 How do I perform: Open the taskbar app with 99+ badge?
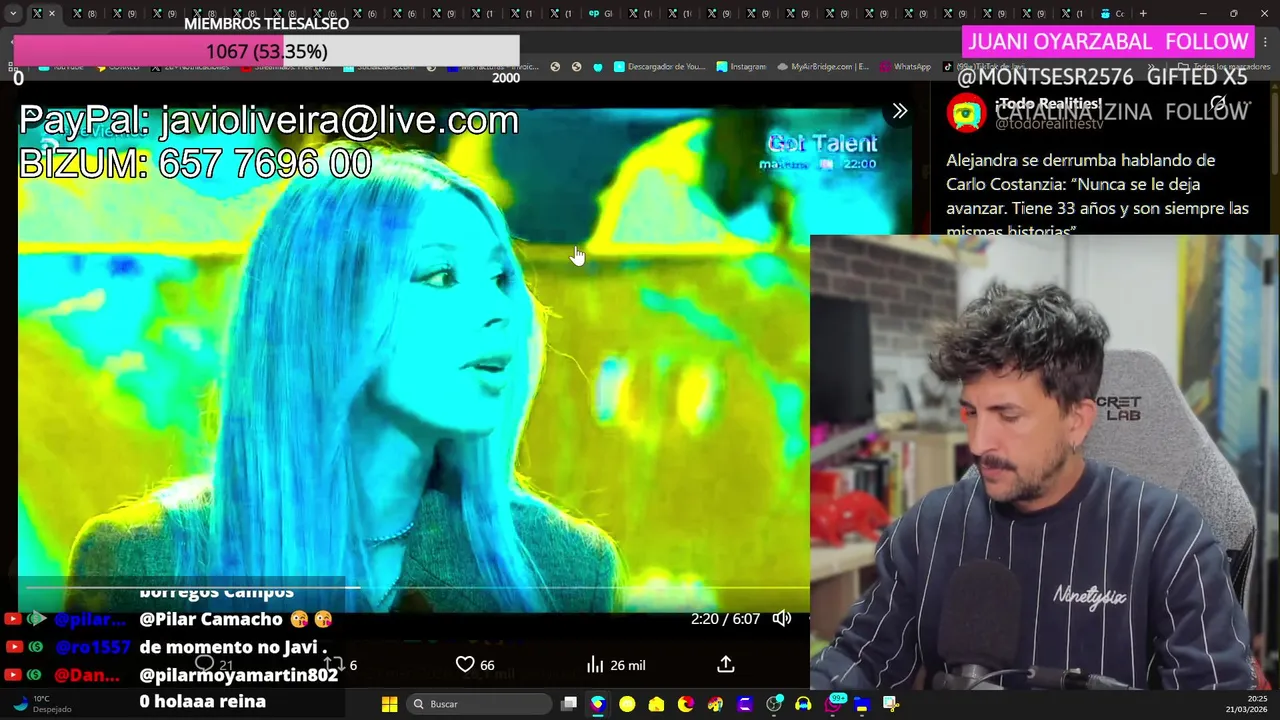click(x=833, y=704)
